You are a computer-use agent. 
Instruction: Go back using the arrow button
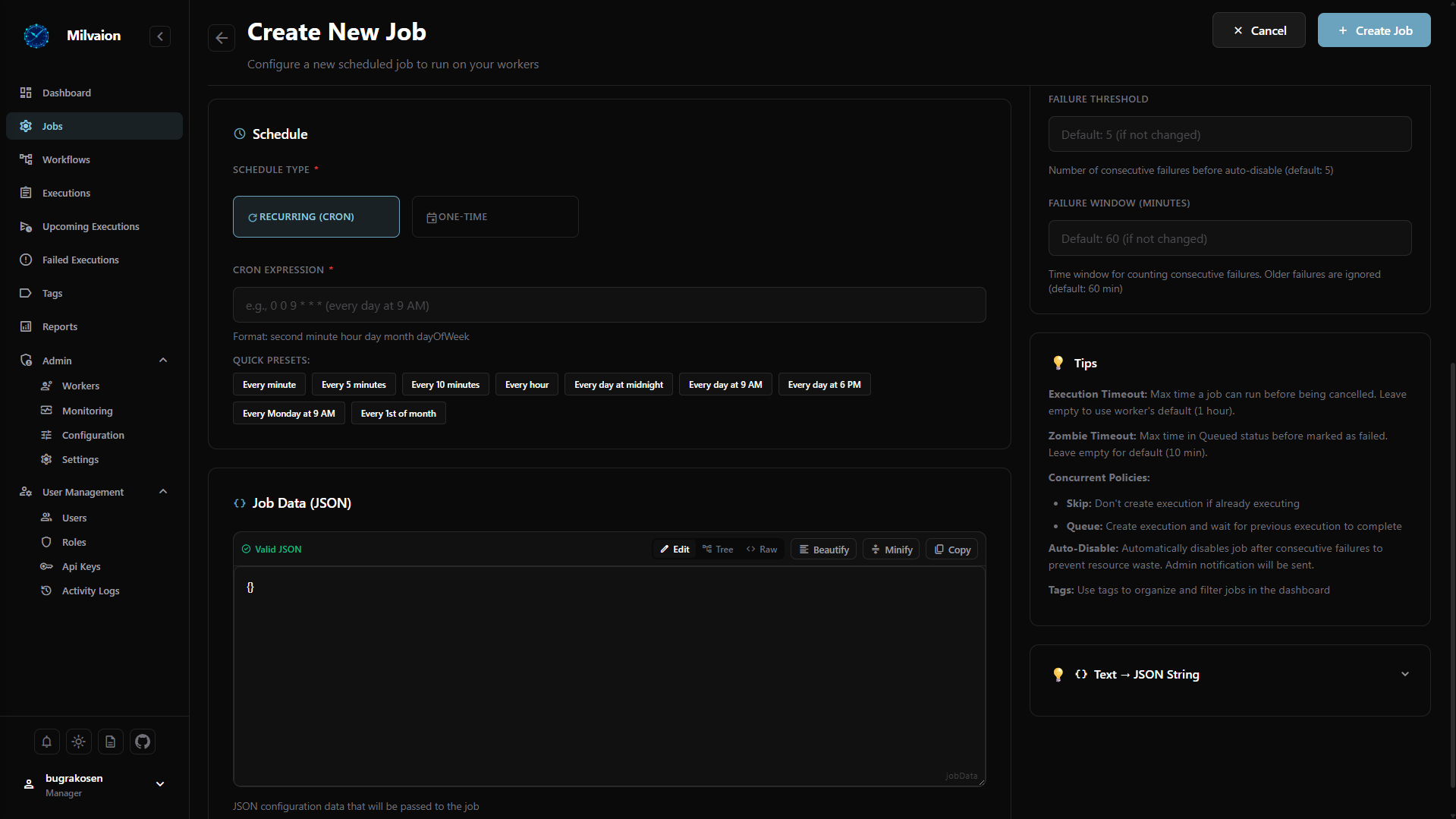coord(222,38)
